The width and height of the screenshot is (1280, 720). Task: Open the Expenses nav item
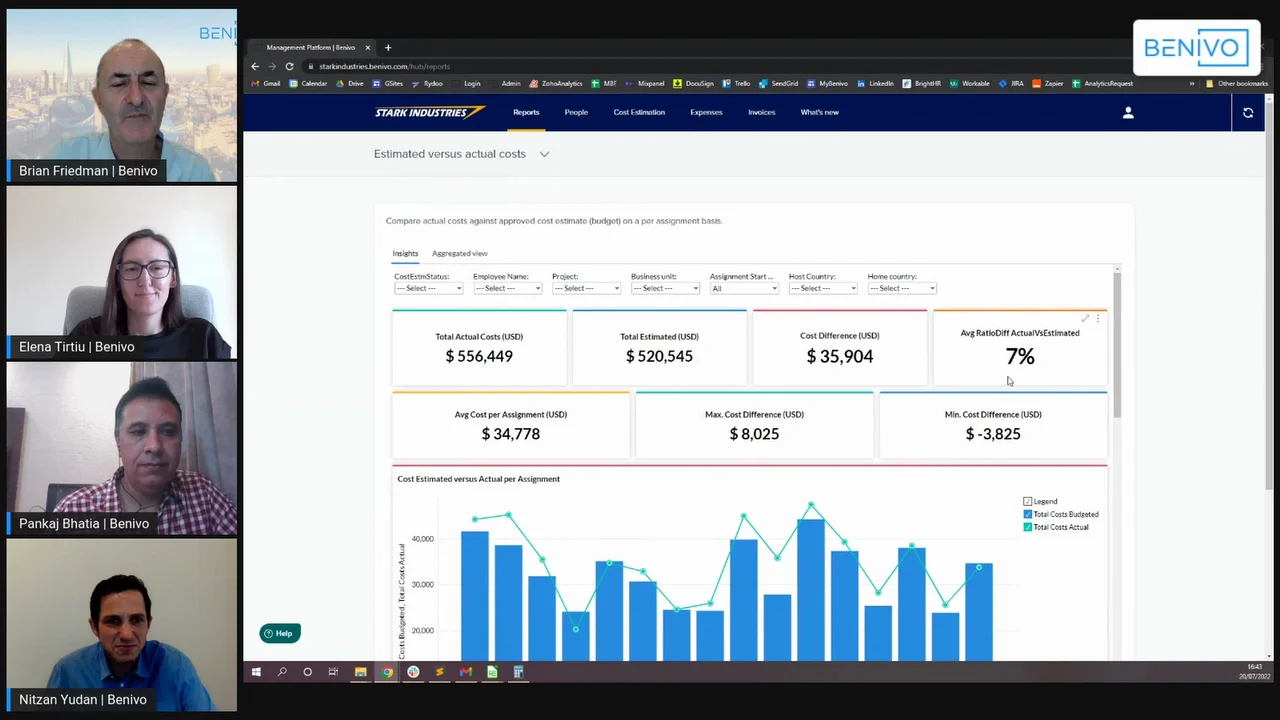click(x=706, y=112)
